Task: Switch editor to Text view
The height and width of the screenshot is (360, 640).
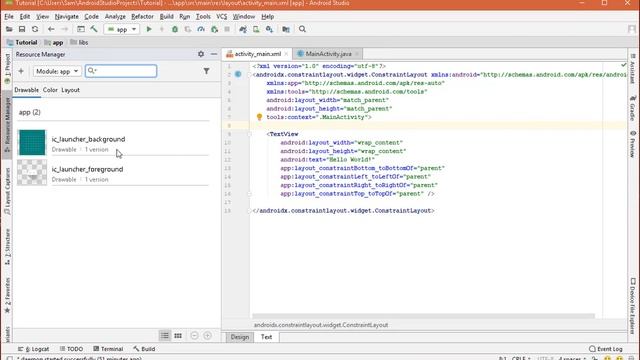Action: click(x=267, y=337)
